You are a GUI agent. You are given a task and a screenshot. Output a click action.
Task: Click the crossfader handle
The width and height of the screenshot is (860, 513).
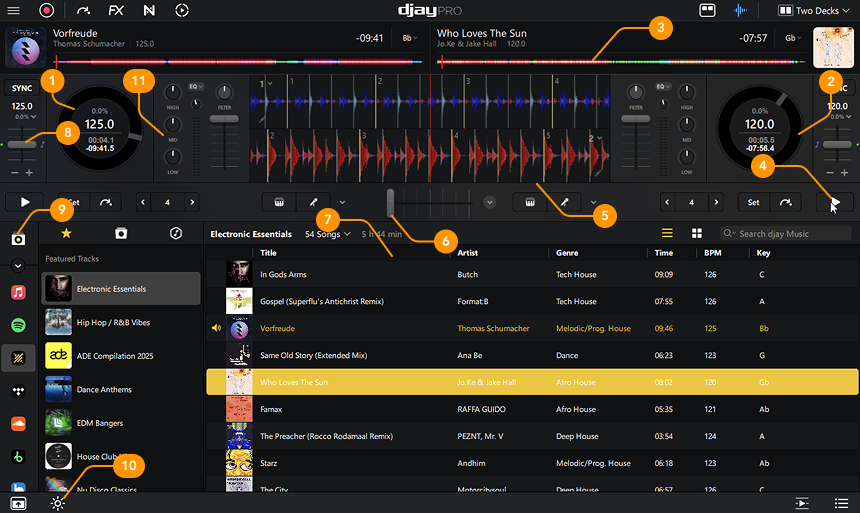pyautogui.click(x=391, y=202)
